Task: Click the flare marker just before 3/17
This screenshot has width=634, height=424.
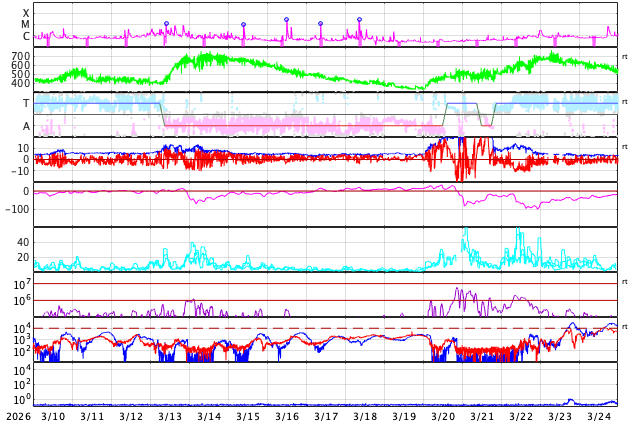Action: (320, 24)
